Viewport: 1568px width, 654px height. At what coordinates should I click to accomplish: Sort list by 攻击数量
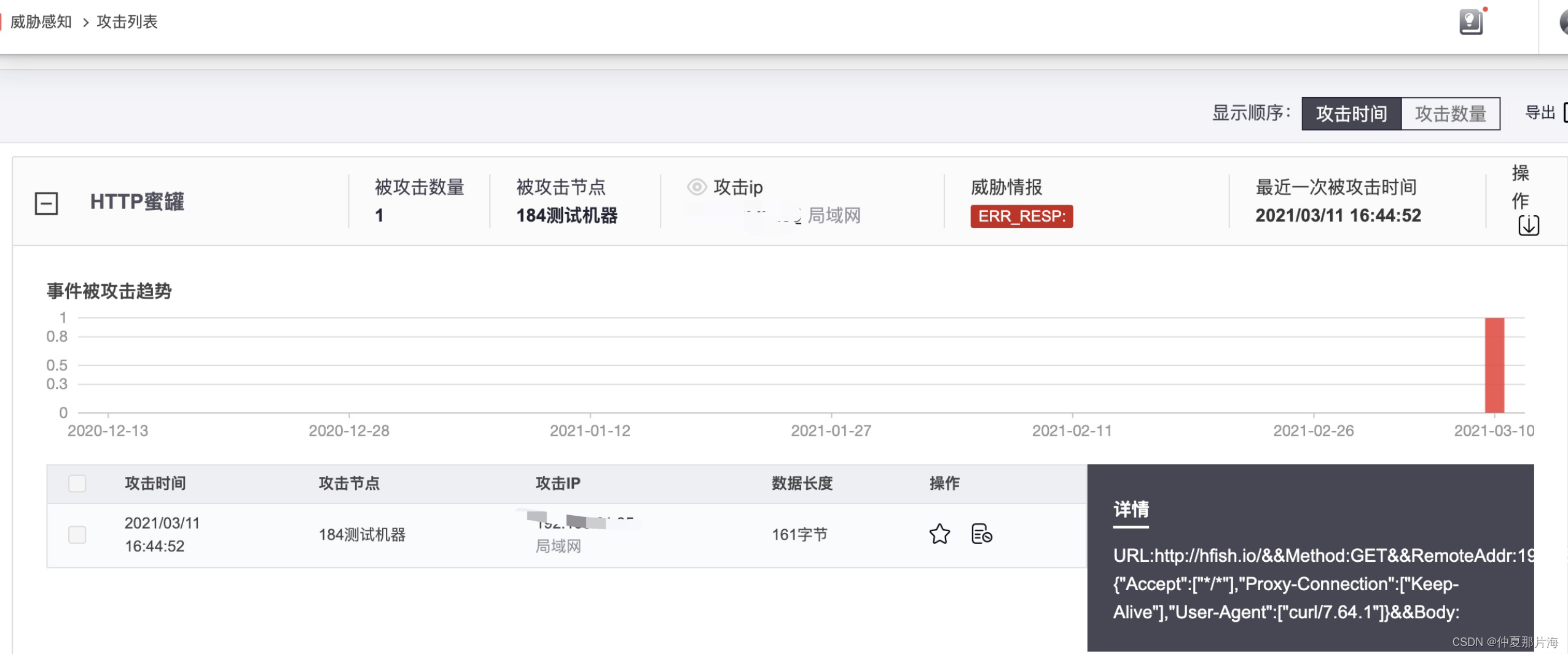coord(1450,114)
